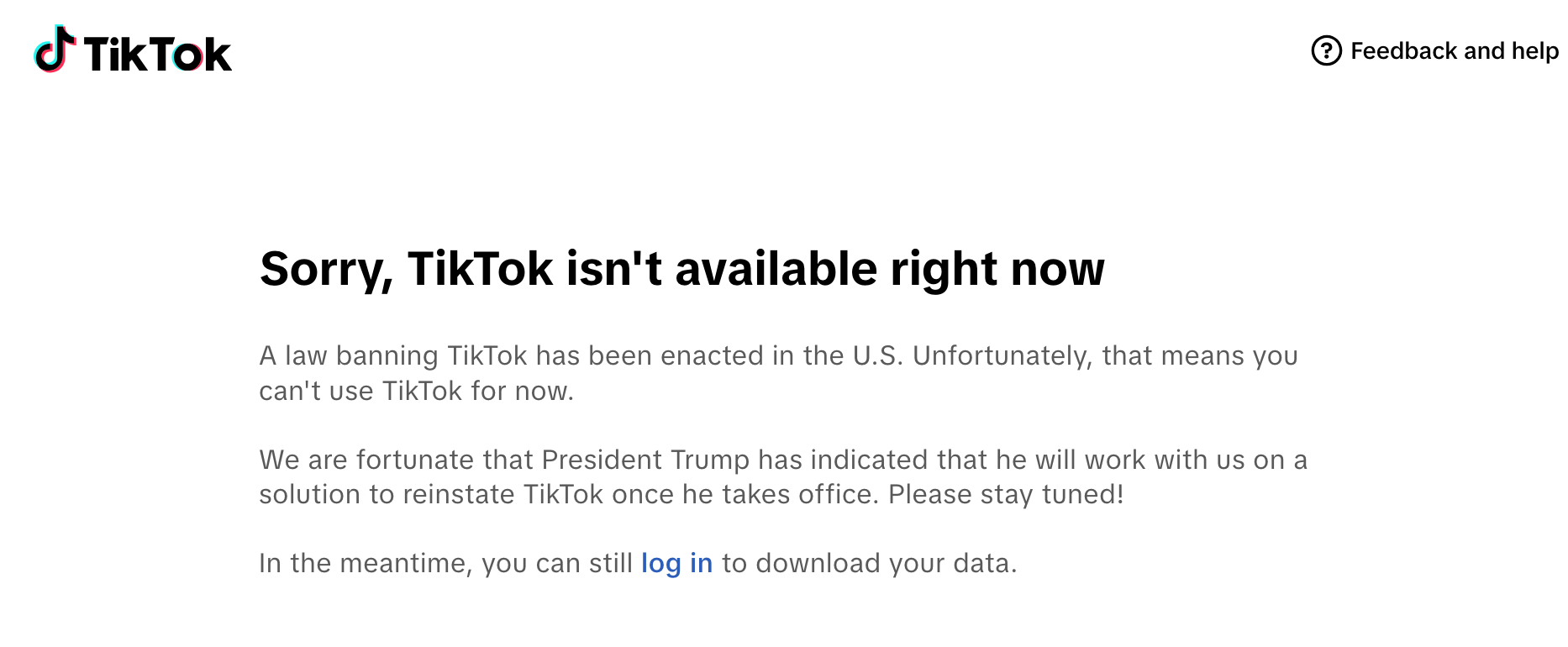The image size is (1568, 647).
Task: Click 'U.S.' in the first paragraph
Action: (878, 355)
